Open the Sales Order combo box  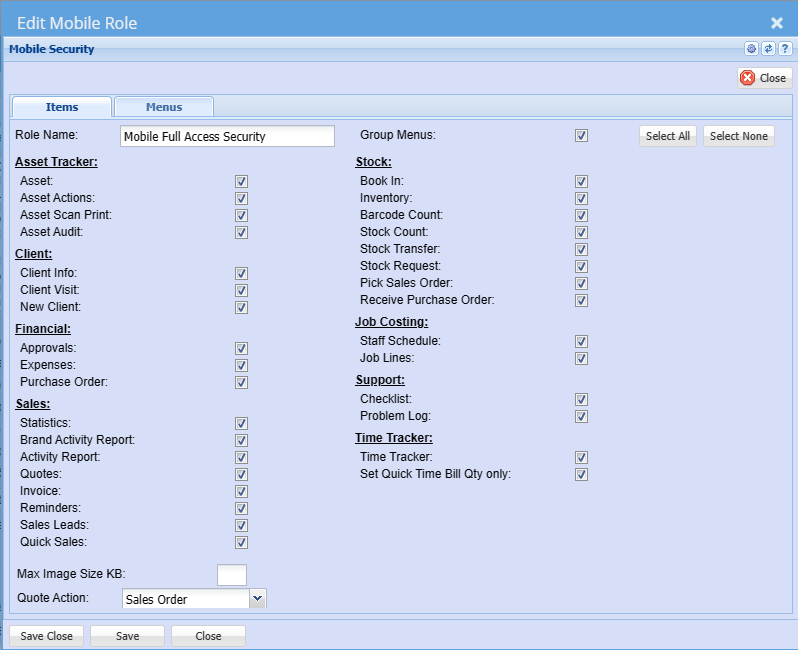185,599
